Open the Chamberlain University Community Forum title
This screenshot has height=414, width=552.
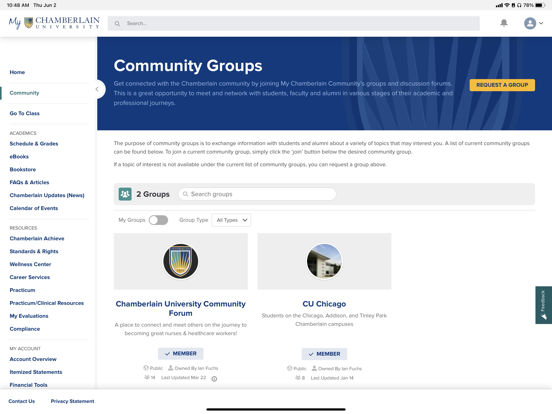point(181,308)
